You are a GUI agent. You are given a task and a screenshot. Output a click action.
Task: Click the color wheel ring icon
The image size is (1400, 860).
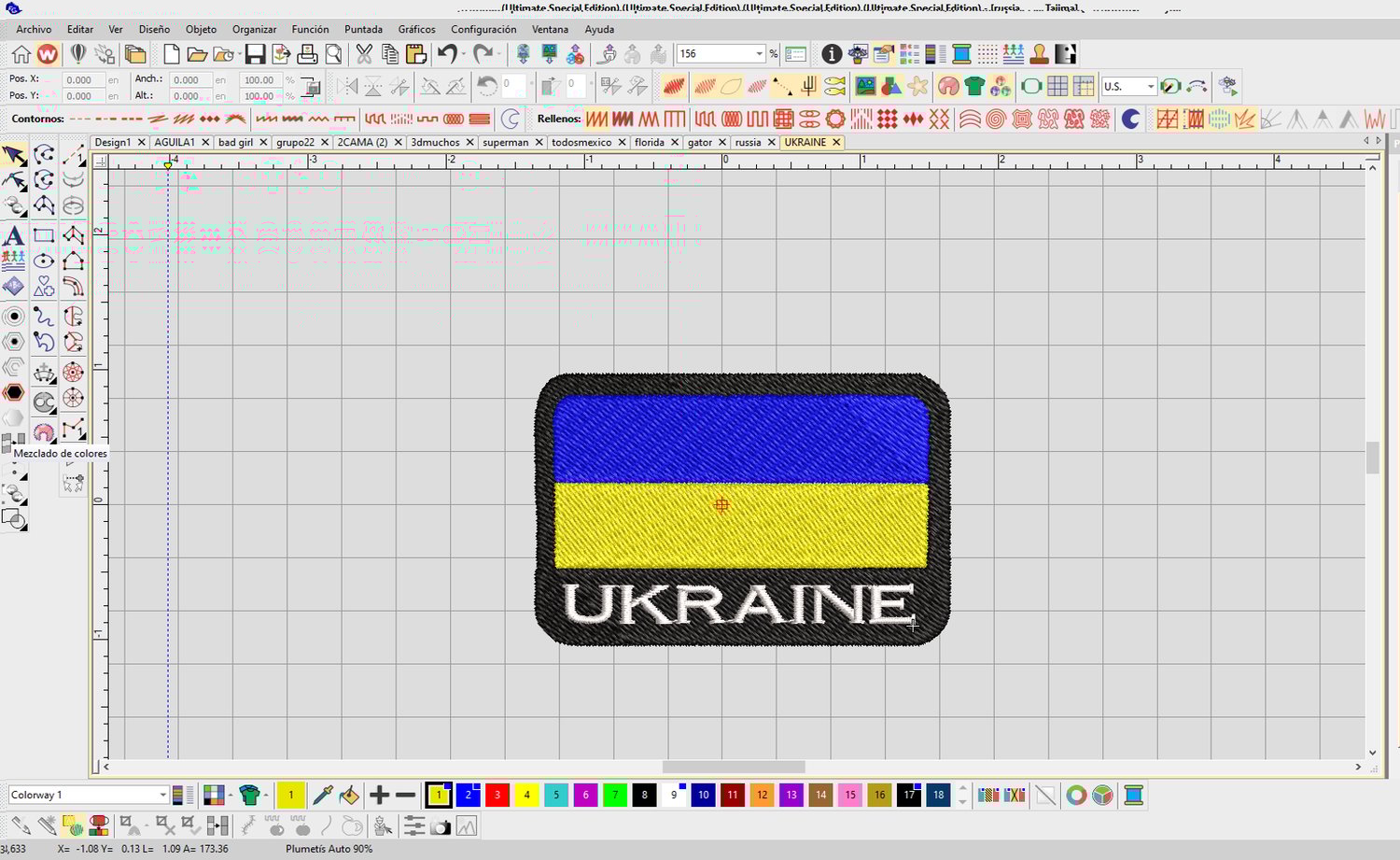pyautogui.click(x=1076, y=796)
